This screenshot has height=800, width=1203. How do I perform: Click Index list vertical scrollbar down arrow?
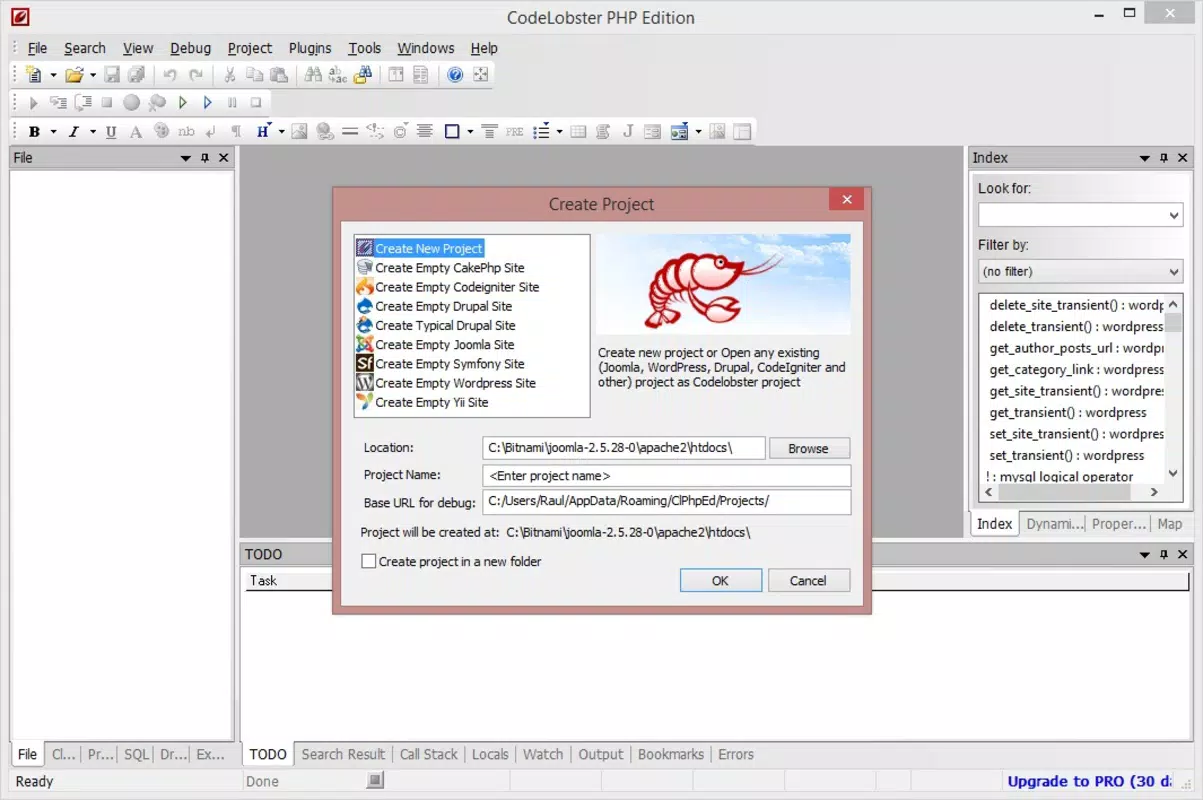pyautogui.click(x=1174, y=474)
